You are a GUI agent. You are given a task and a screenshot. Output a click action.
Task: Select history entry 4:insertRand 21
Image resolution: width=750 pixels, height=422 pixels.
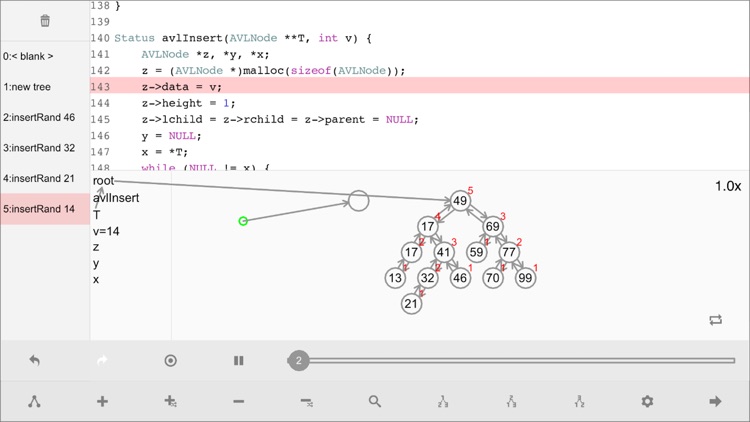[45, 178]
